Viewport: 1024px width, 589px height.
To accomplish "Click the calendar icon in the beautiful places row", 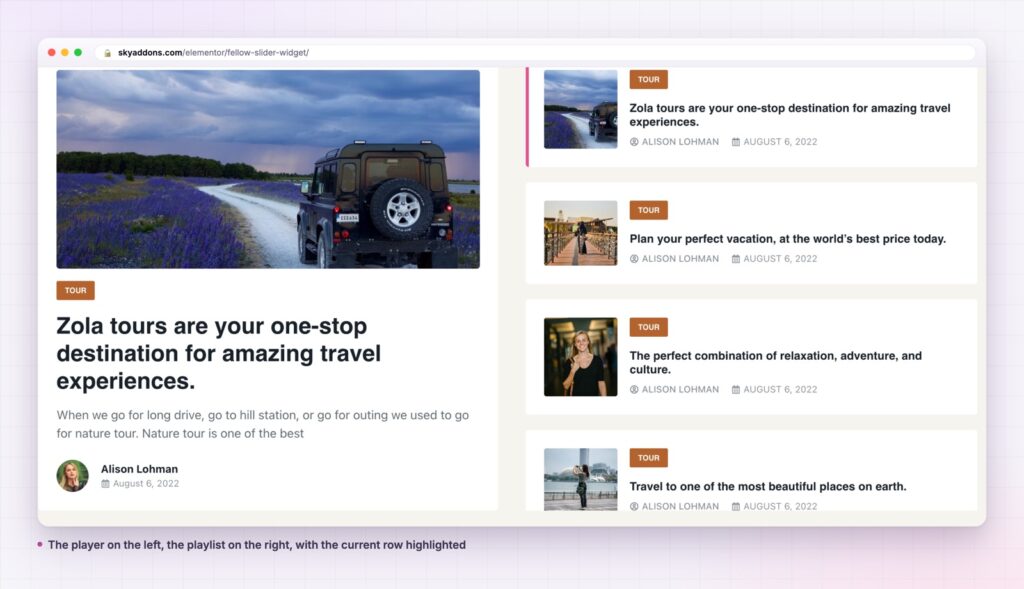I will [x=736, y=506].
